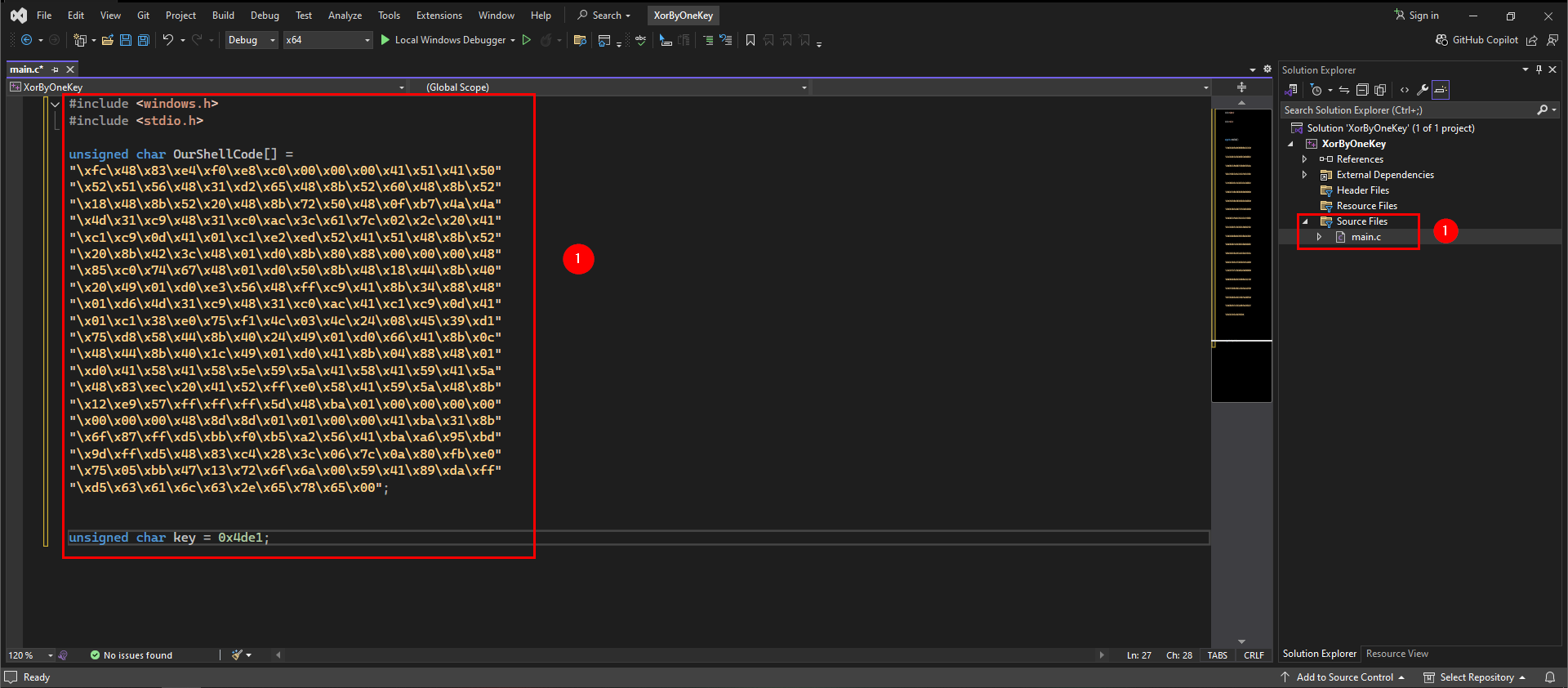Expand the External Dependencies node

[x=1305, y=175]
